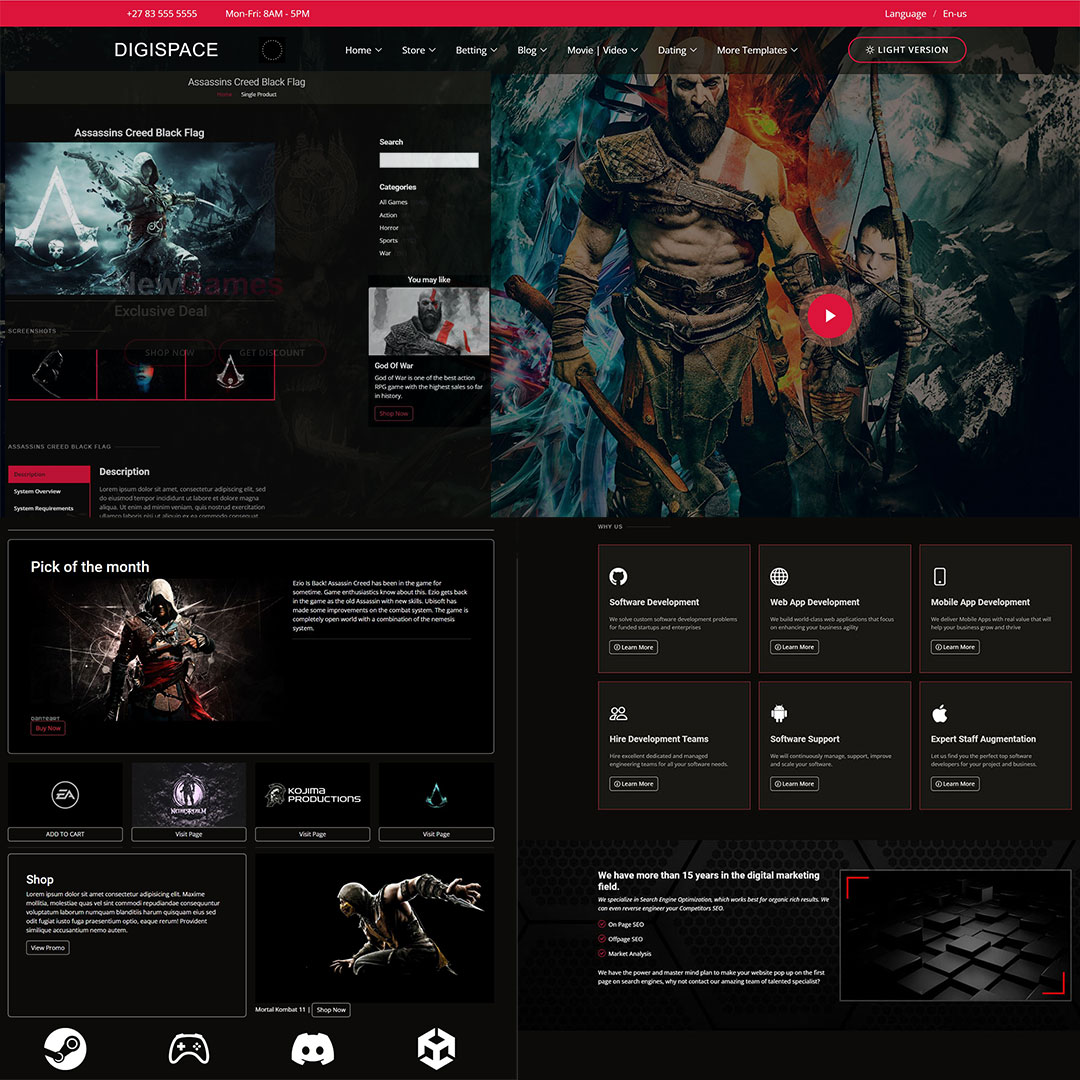Expand the Store dropdown menu
This screenshot has height=1080, width=1080.
tap(418, 50)
